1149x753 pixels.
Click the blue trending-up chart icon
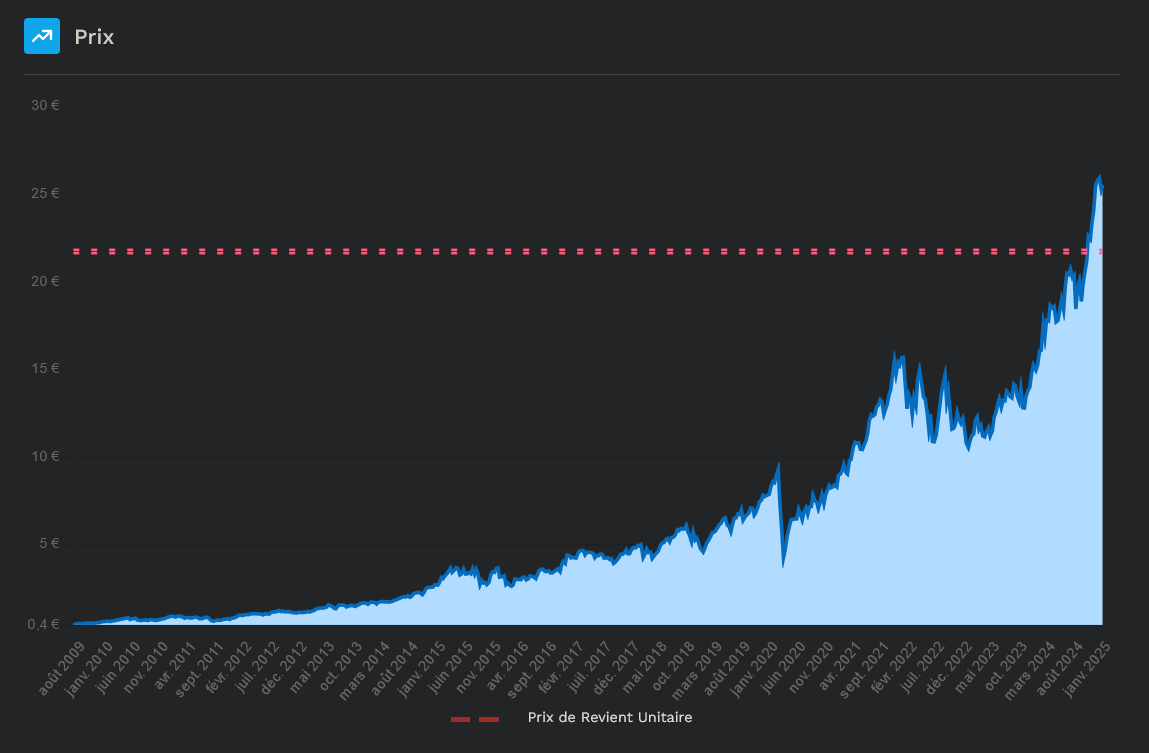click(42, 36)
